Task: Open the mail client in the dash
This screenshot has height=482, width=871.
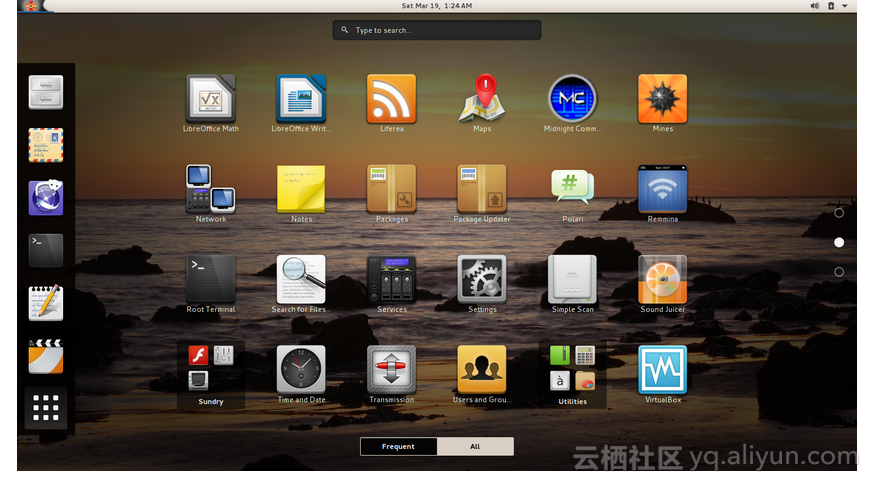Action: point(46,145)
